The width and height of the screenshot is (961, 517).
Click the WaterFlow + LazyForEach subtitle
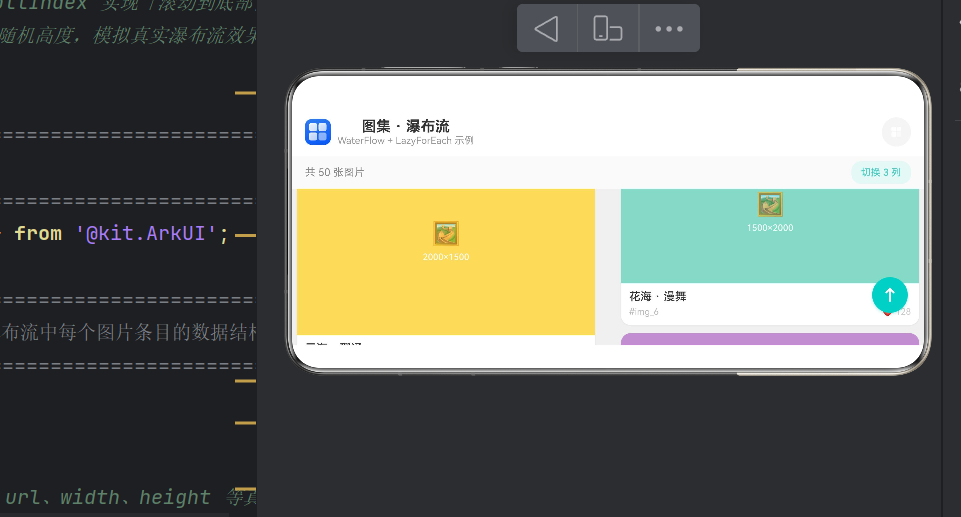coord(405,140)
